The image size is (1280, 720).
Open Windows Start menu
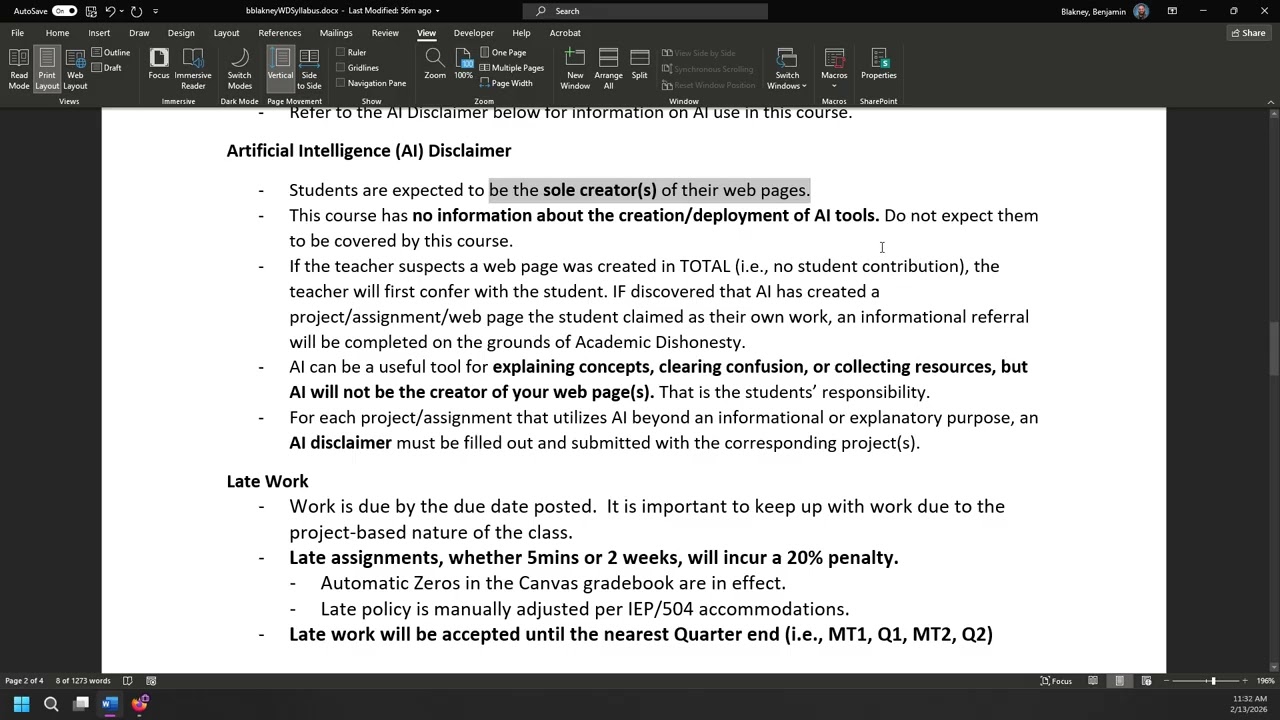tap(21, 704)
